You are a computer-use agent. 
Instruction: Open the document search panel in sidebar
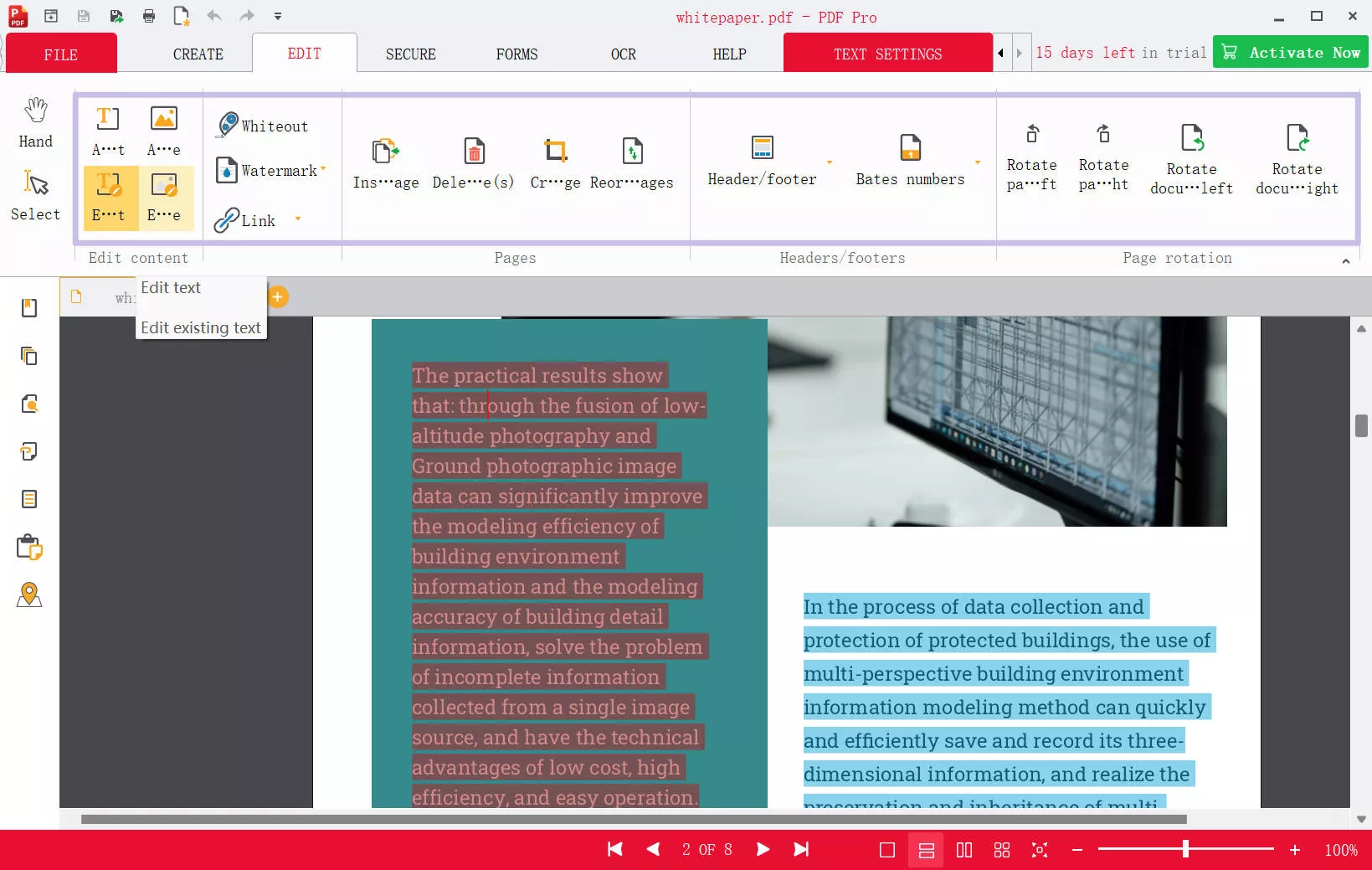pyautogui.click(x=29, y=404)
